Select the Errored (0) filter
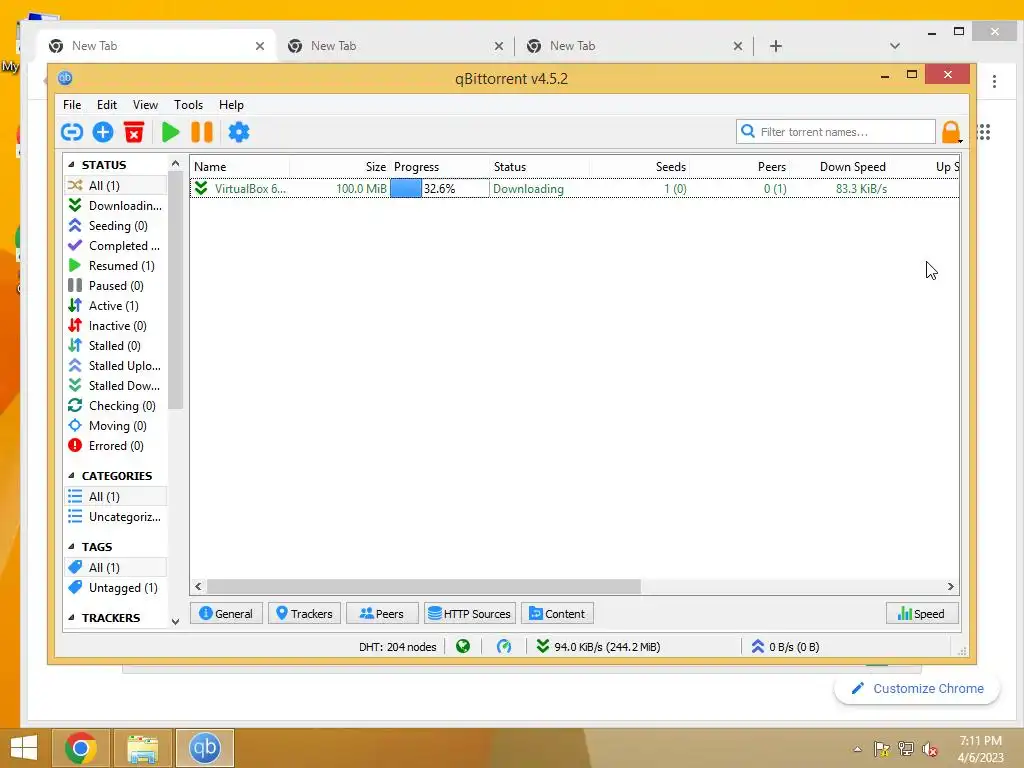 click(116, 446)
